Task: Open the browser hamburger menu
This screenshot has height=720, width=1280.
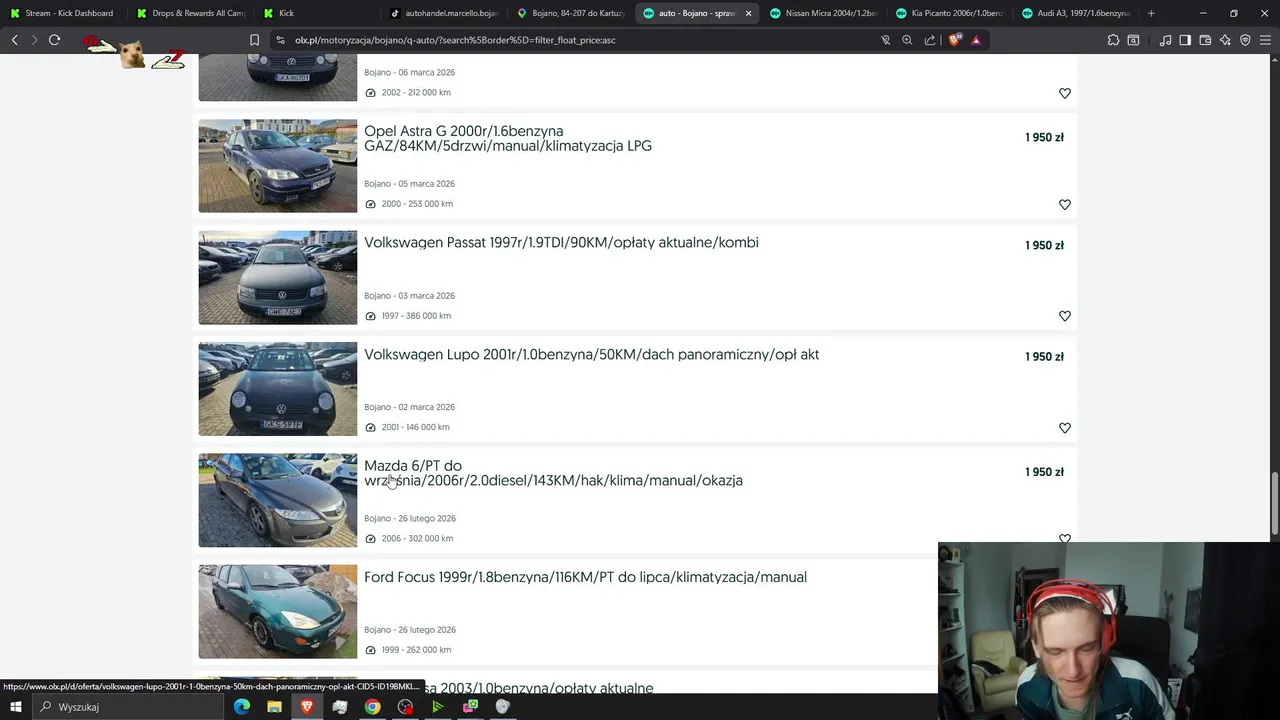Action: pos(1265,40)
